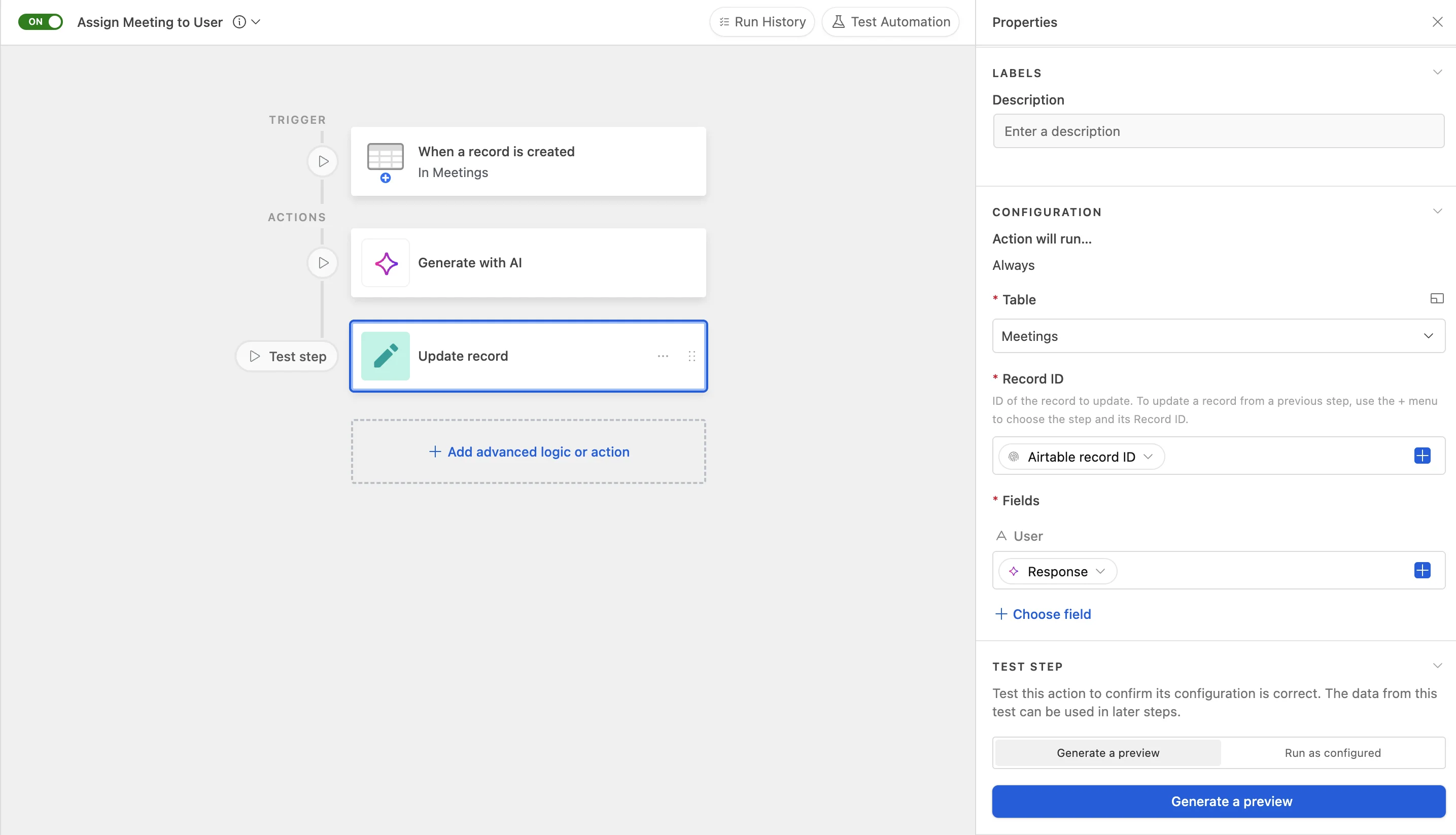Open the Update record three-dot menu
Screen dimensions: 1456x835
click(663, 356)
